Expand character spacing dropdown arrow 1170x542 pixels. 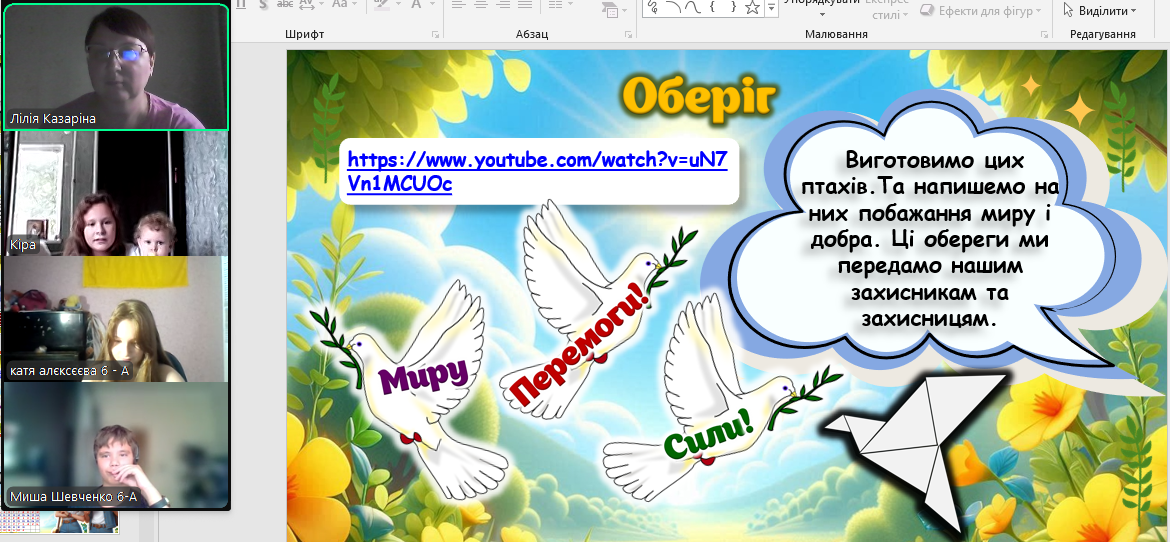[x=321, y=4]
